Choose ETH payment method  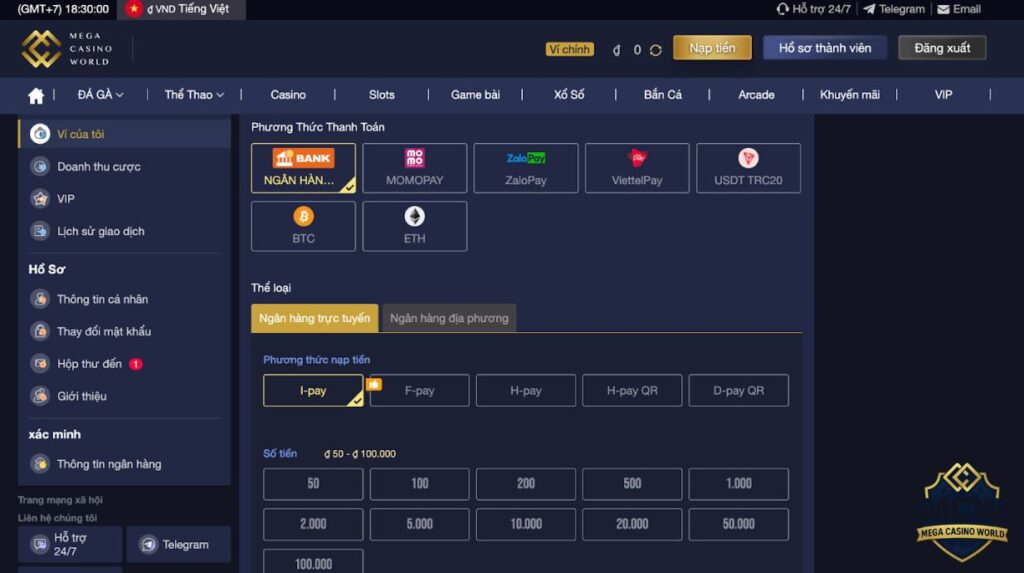pos(415,226)
